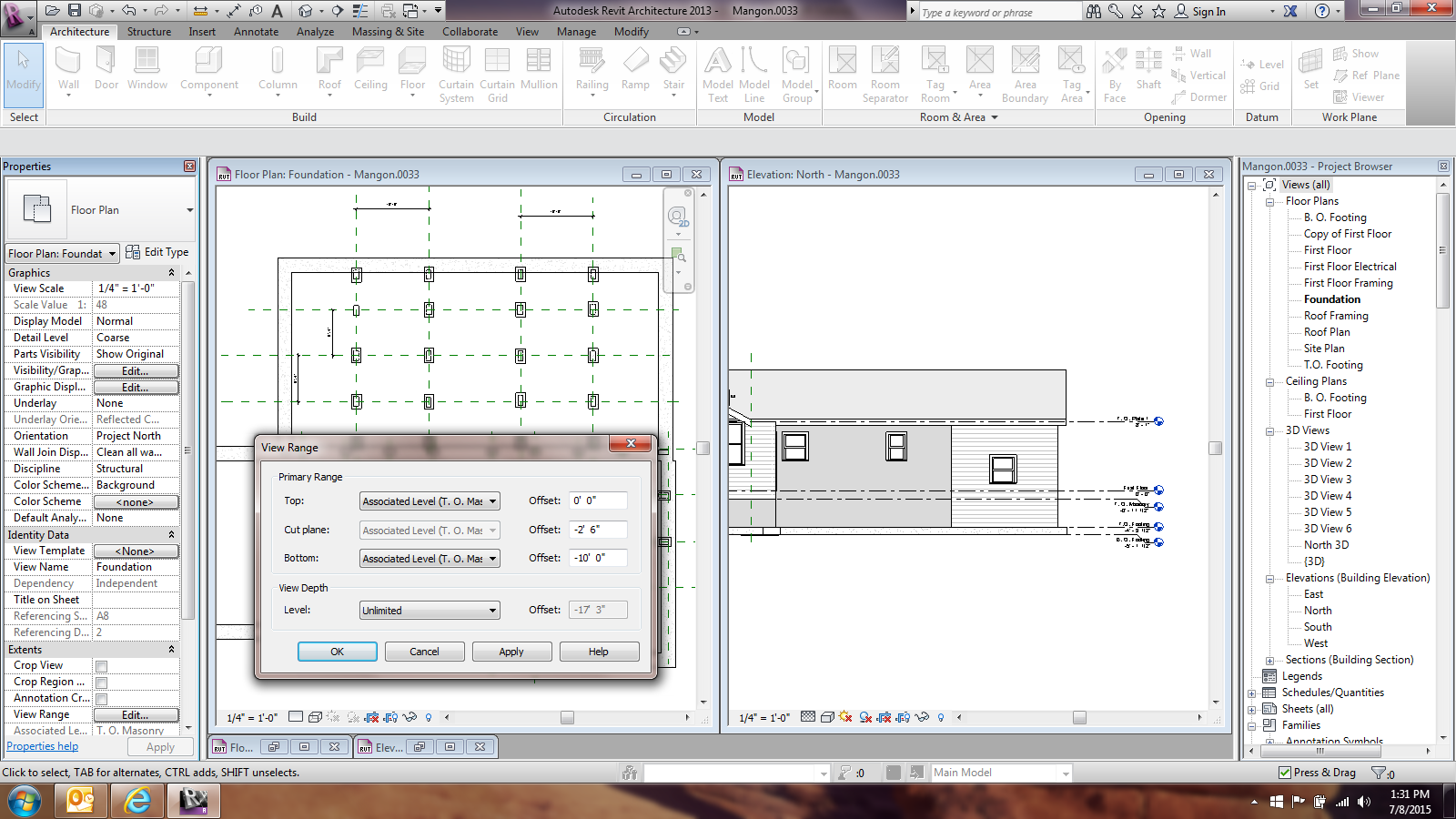Check the Press & Drag option
This screenshot has height=819, width=1456.
pos(1285,773)
